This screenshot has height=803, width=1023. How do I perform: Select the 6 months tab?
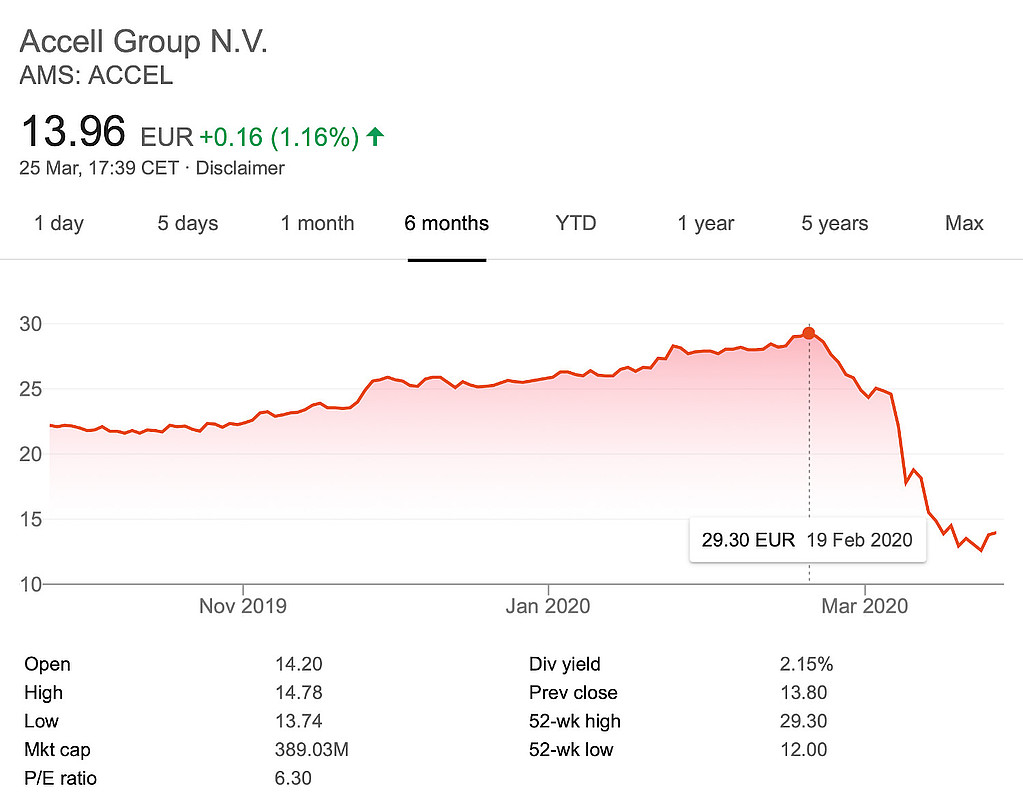click(446, 223)
